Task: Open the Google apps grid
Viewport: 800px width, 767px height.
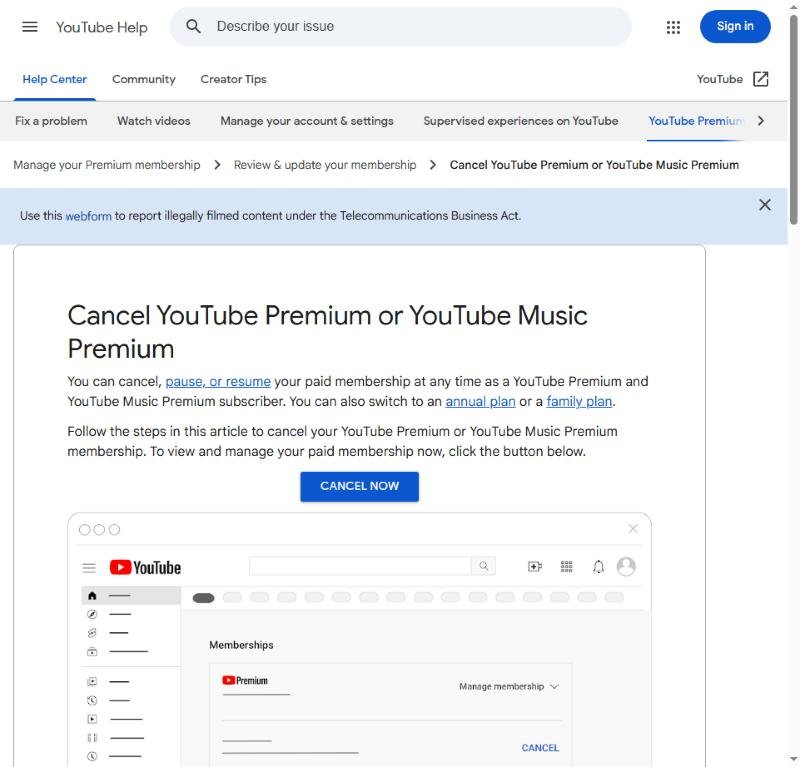Action: (x=673, y=27)
